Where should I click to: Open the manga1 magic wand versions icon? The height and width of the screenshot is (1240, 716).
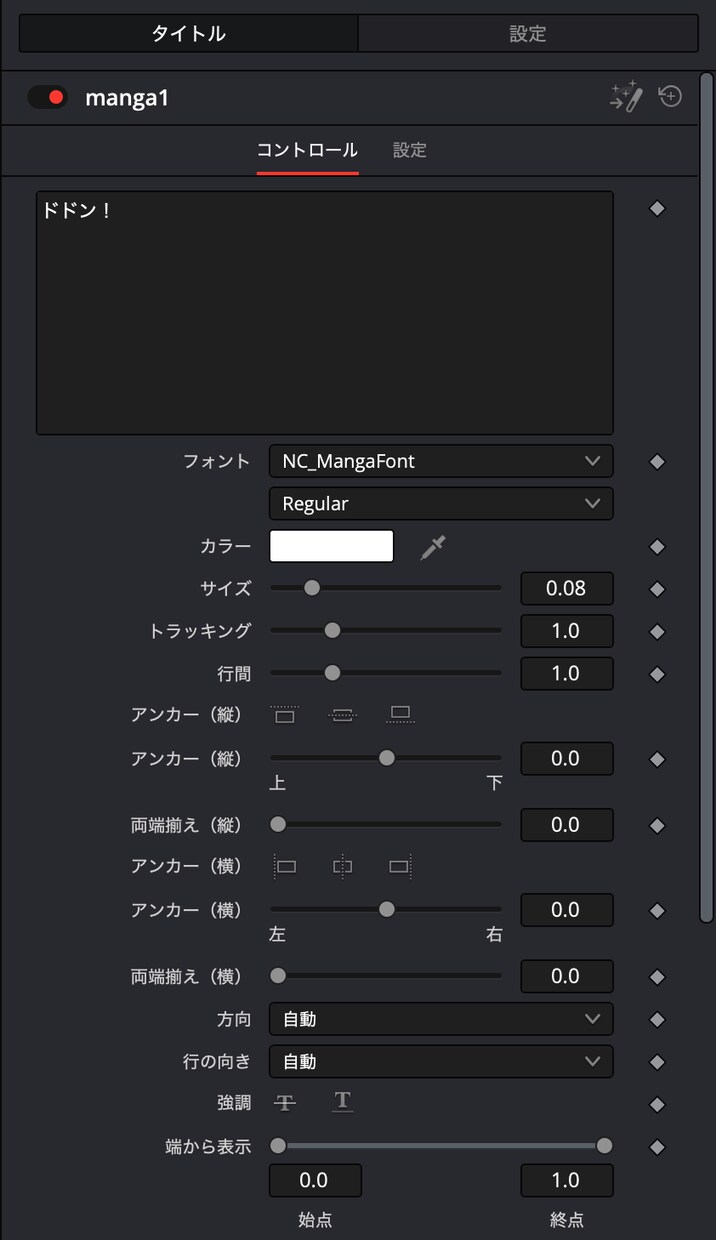coord(626,97)
